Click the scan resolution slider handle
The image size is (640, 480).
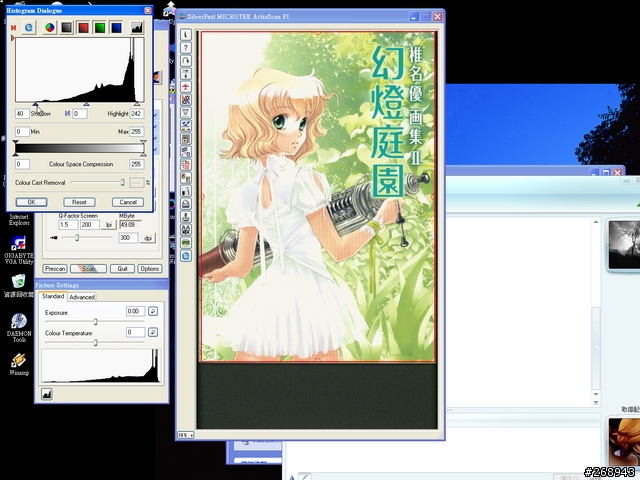click(x=77, y=238)
